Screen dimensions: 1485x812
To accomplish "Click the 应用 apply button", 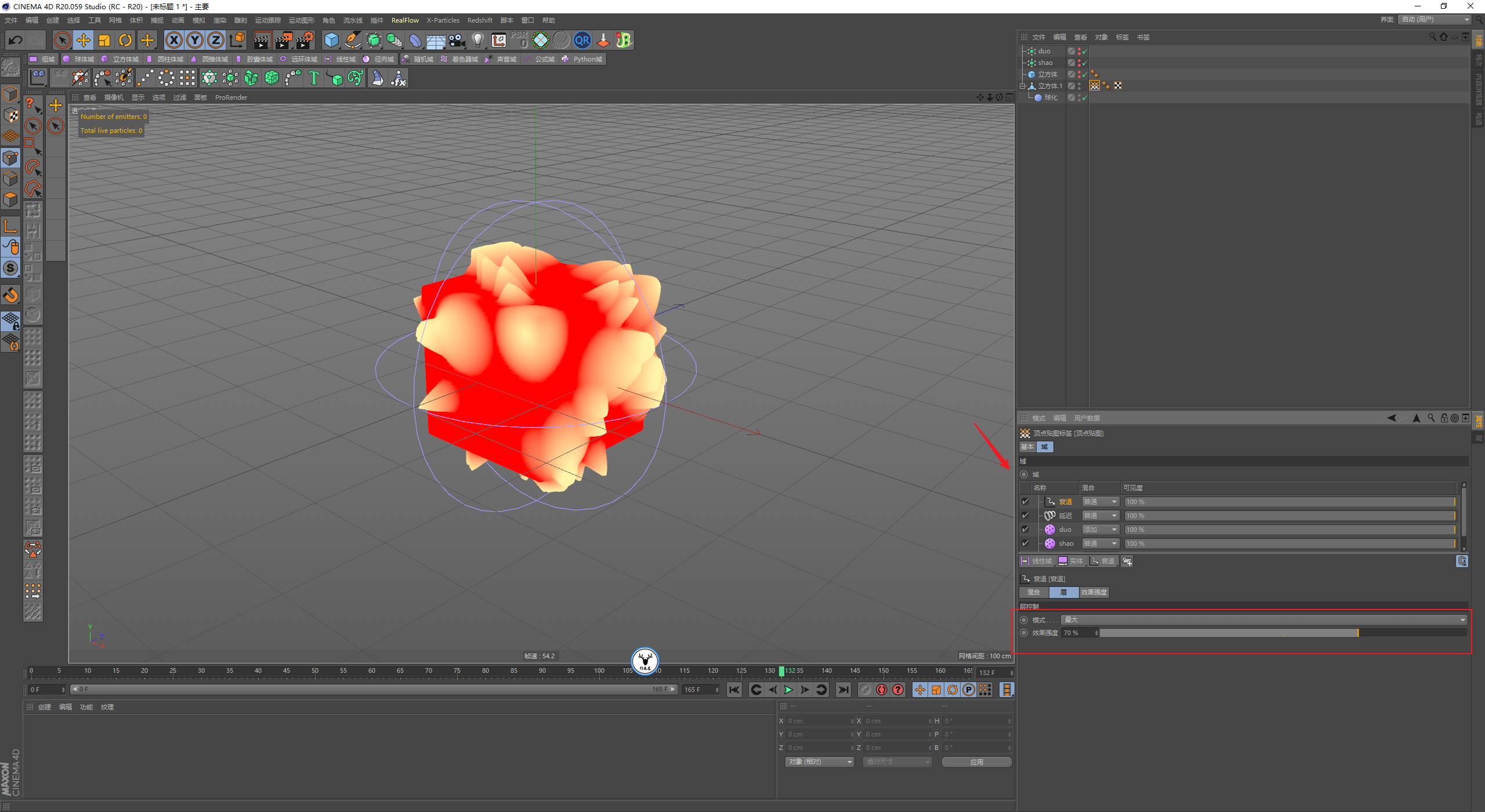I will (976, 762).
